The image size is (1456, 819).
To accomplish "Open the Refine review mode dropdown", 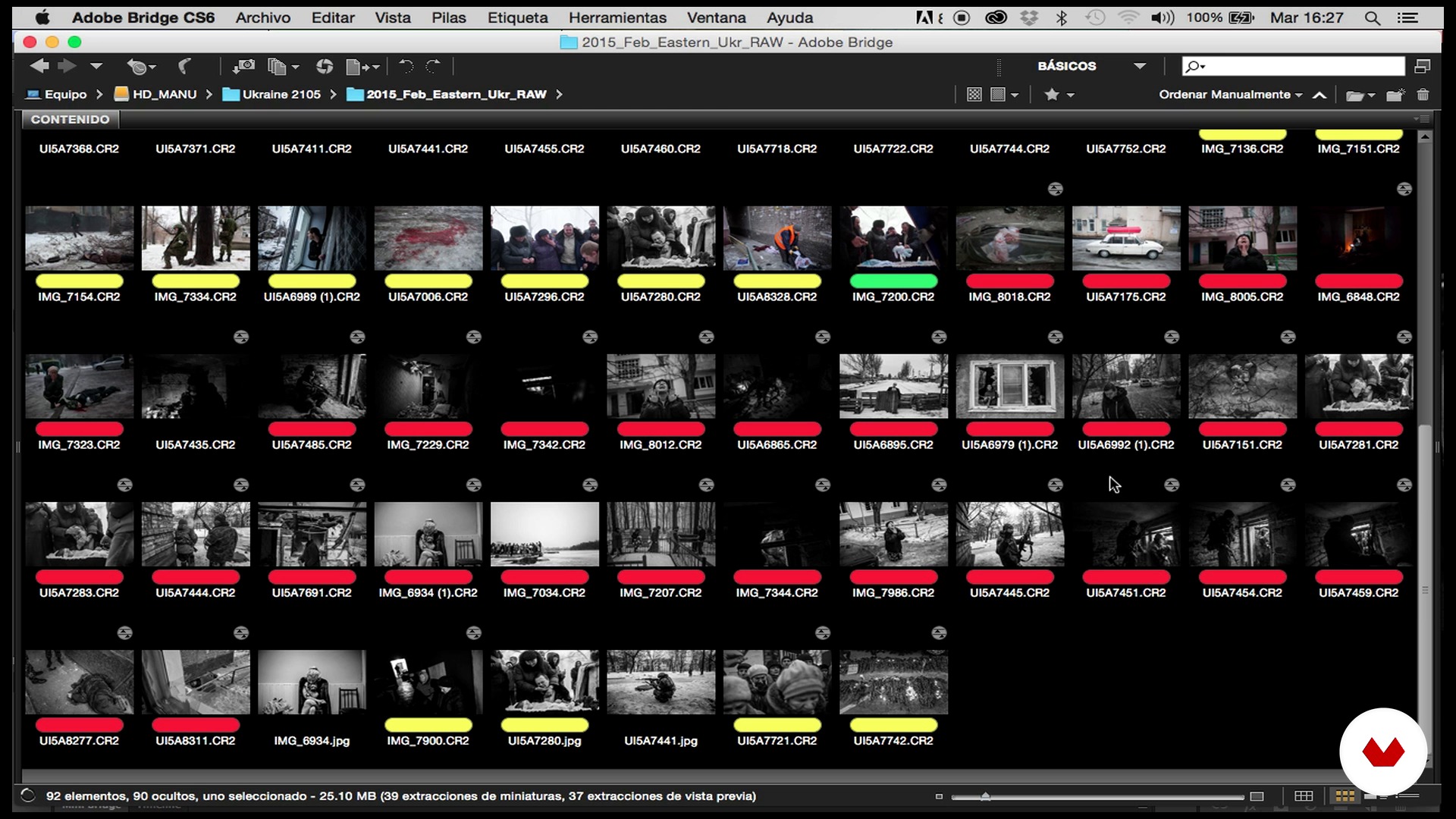I will pos(283,67).
